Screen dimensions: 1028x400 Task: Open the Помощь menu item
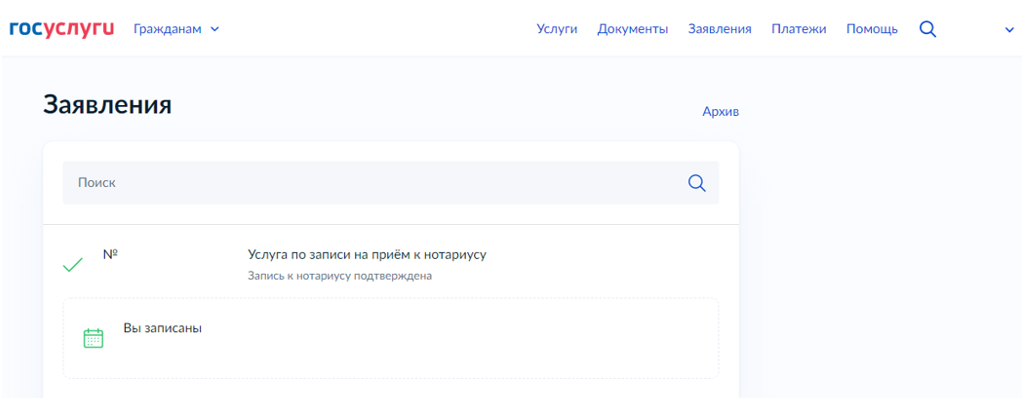tap(872, 29)
